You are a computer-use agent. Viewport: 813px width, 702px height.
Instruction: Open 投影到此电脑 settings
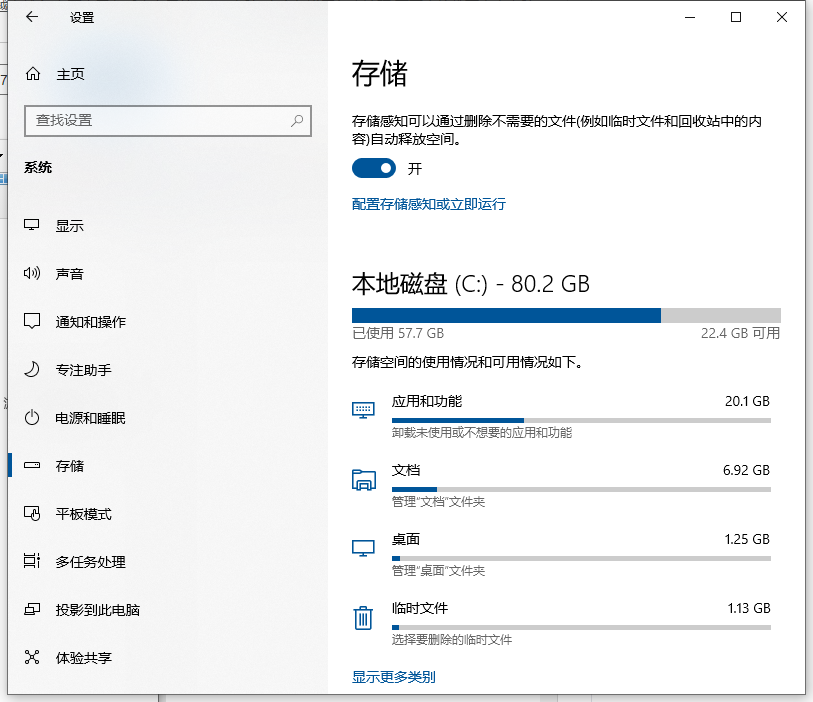click(x=97, y=610)
